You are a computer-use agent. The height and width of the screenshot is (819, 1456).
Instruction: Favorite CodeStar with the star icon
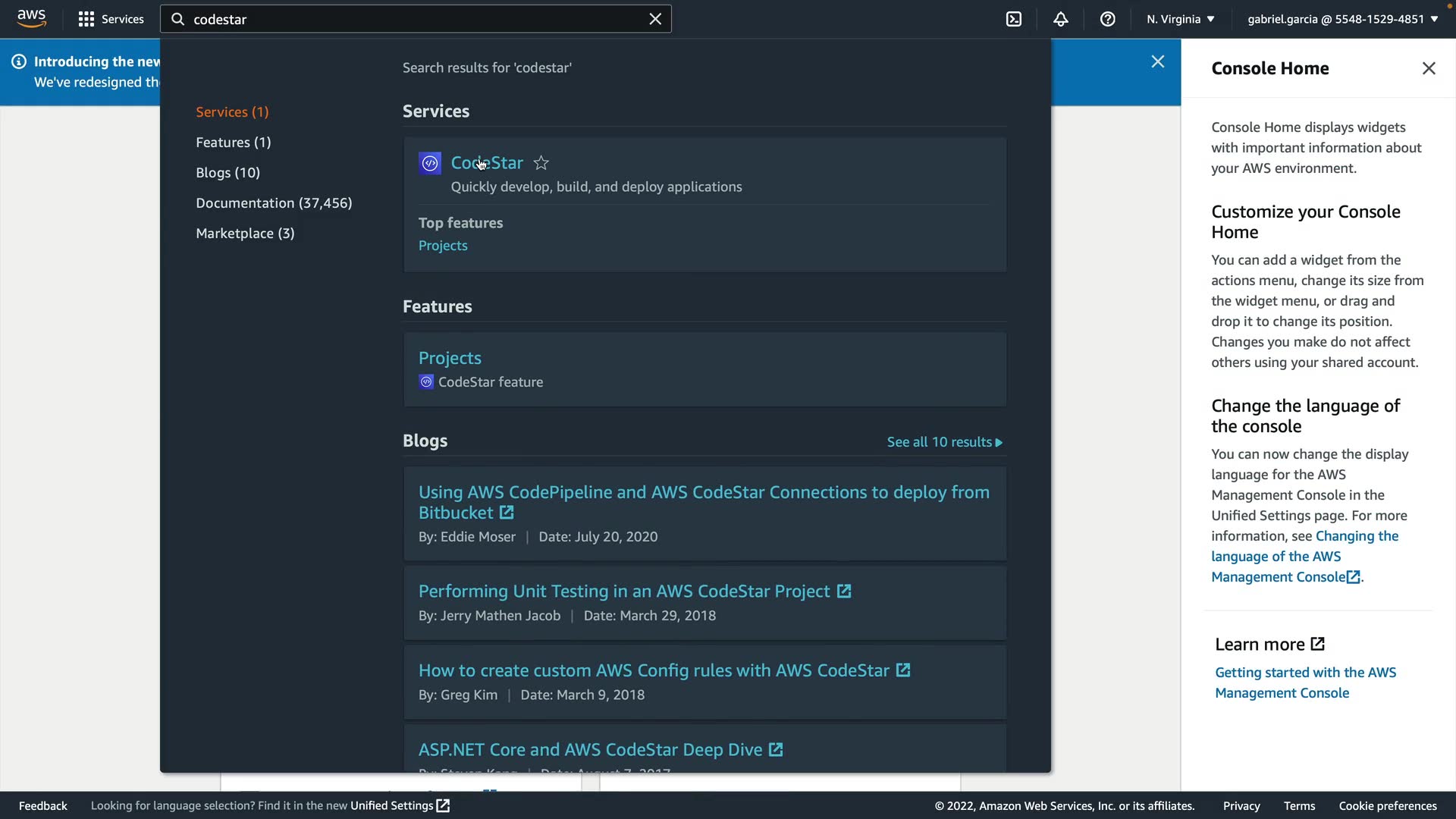[541, 163]
